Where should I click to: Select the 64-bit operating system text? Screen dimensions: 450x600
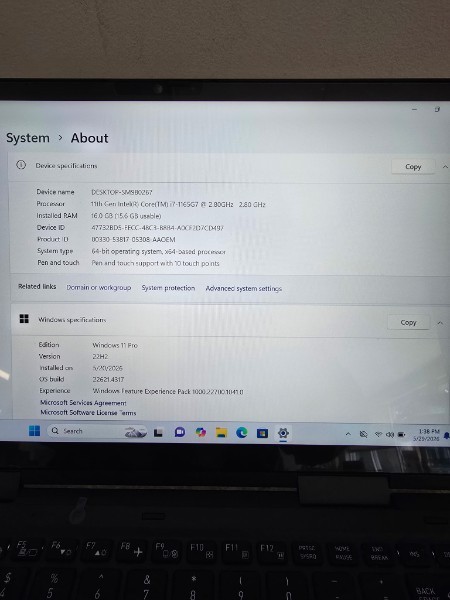pos(158,251)
